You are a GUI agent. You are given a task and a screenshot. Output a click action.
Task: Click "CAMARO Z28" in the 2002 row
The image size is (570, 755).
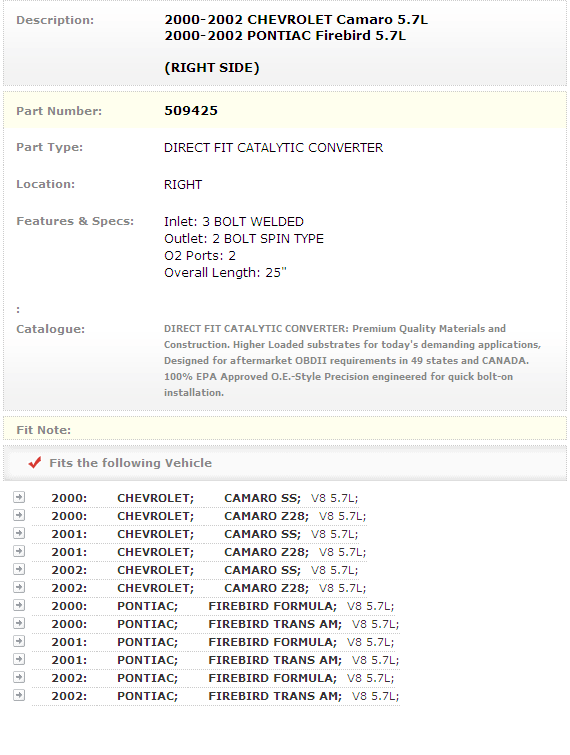[x=266, y=588]
